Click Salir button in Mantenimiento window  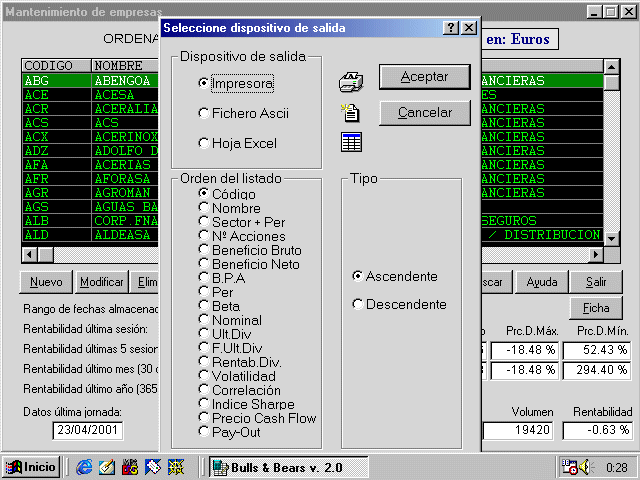click(x=596, y=282)
